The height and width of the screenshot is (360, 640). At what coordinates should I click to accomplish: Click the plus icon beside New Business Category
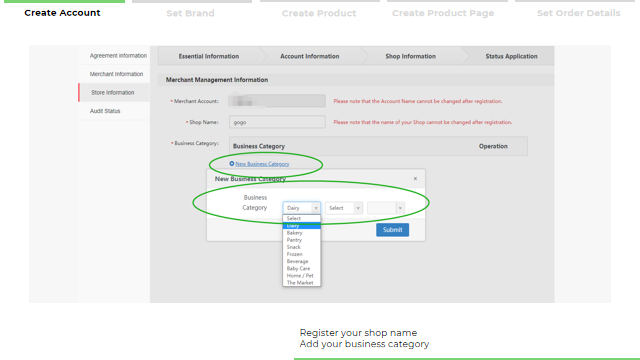click(231, 164)
